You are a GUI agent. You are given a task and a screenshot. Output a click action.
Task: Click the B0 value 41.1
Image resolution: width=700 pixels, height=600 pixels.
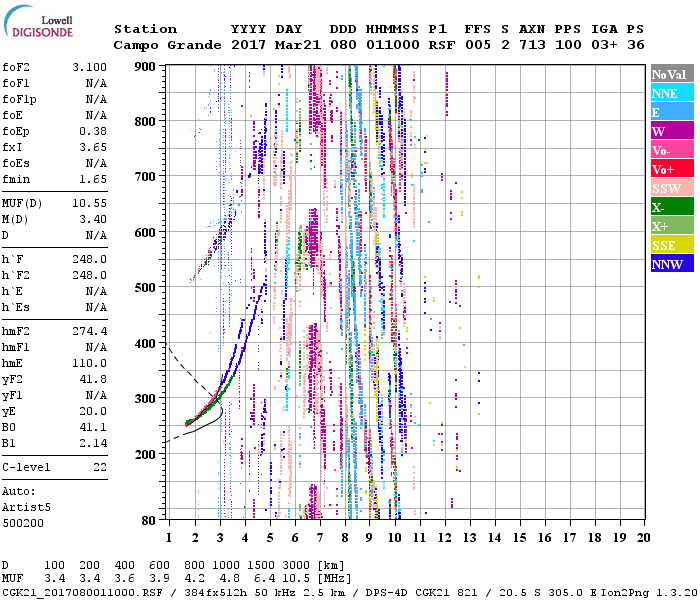[93, 427]
